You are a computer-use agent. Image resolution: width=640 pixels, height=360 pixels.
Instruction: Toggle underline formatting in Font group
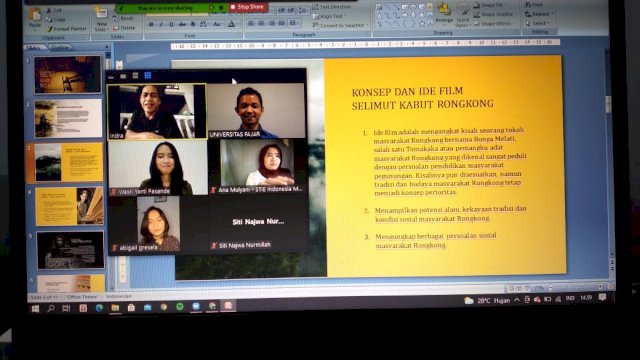(171, 24)
